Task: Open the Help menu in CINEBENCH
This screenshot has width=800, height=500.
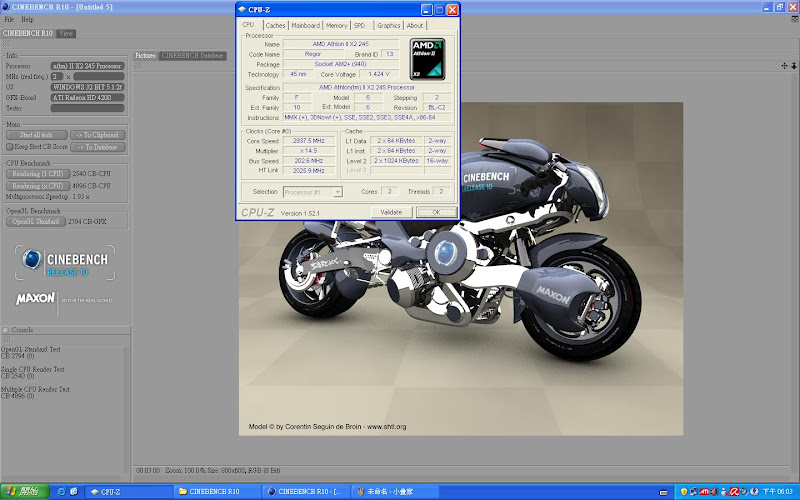Action: (x=27, y=19)
